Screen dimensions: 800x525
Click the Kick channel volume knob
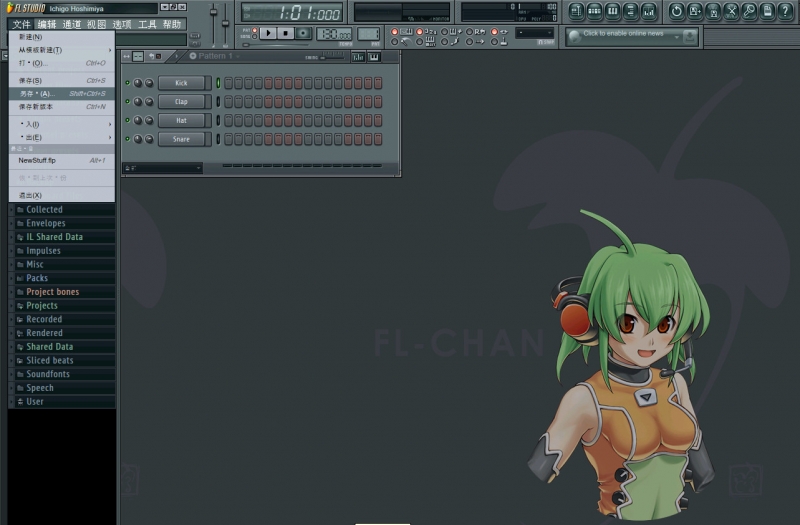[149, 83]
